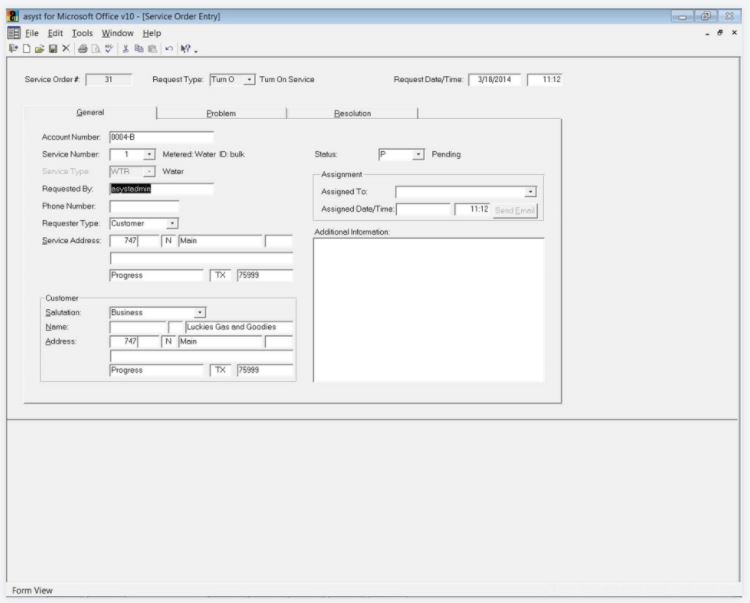This screenshot has height=603, width=750.
Task: Restore the inner Service Order Entry window
Action: [x=720, y=33]
